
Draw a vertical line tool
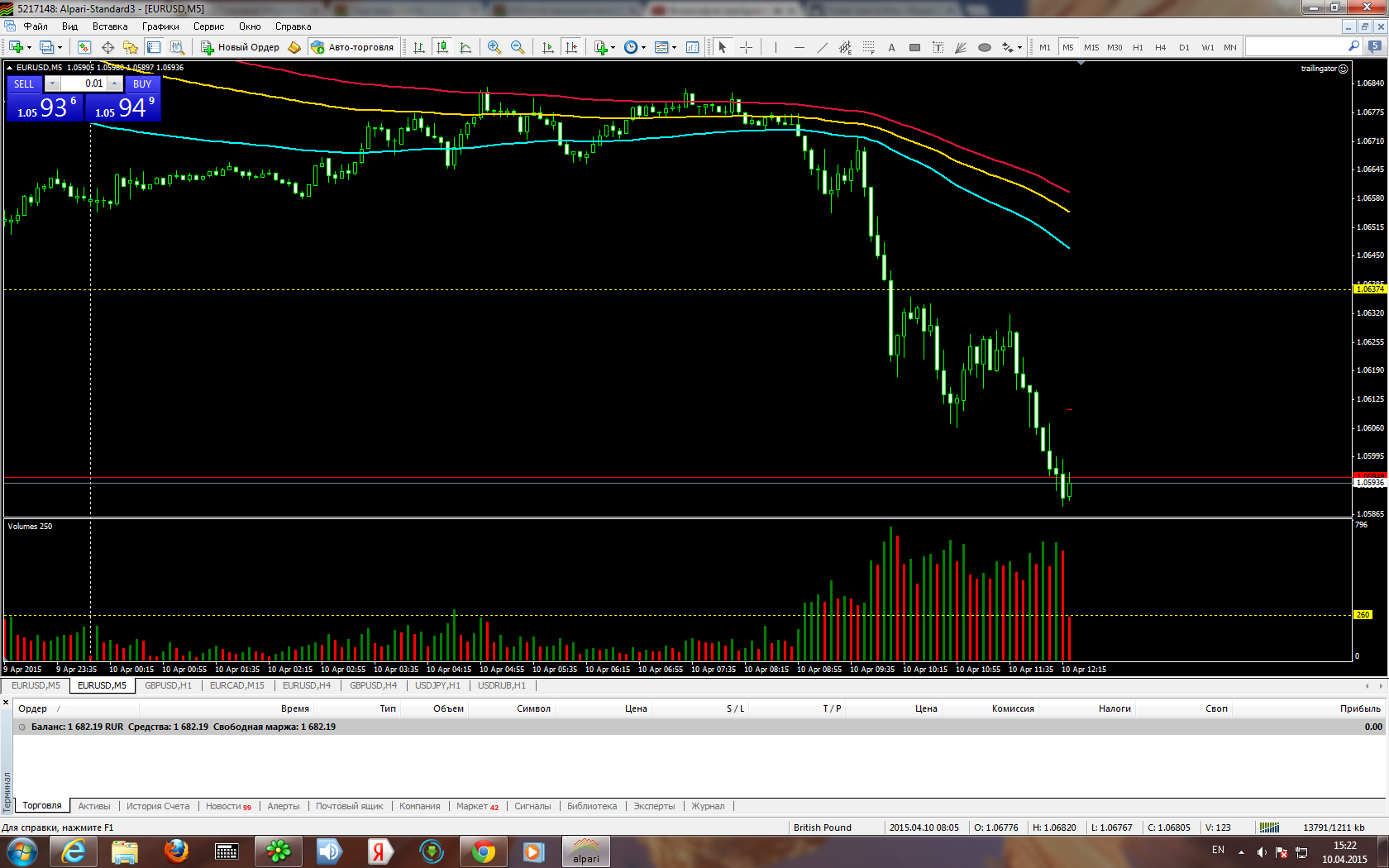(776, 47)
